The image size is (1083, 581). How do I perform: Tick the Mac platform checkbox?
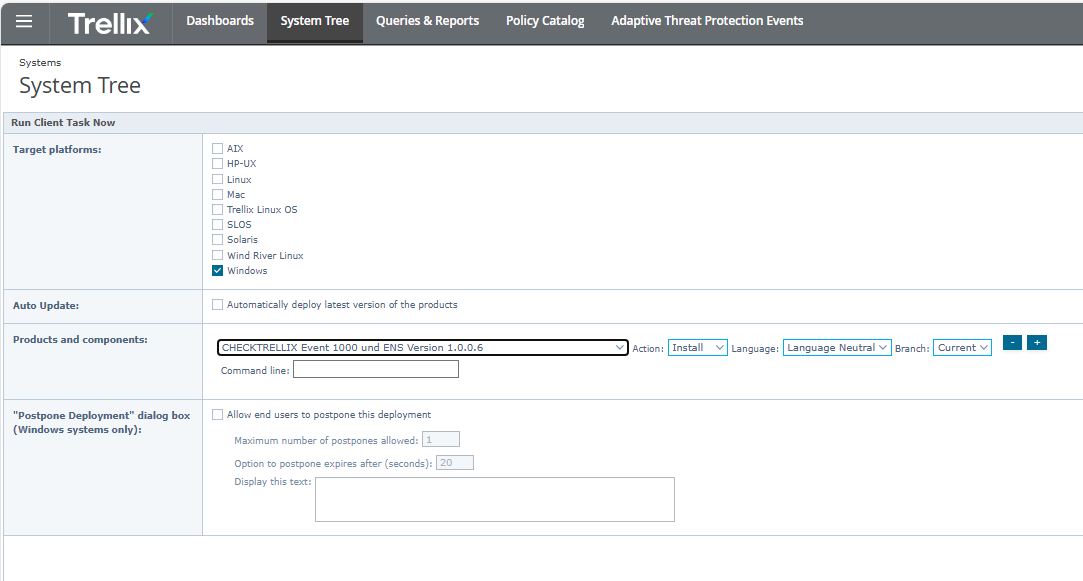(x=218, y=195)
